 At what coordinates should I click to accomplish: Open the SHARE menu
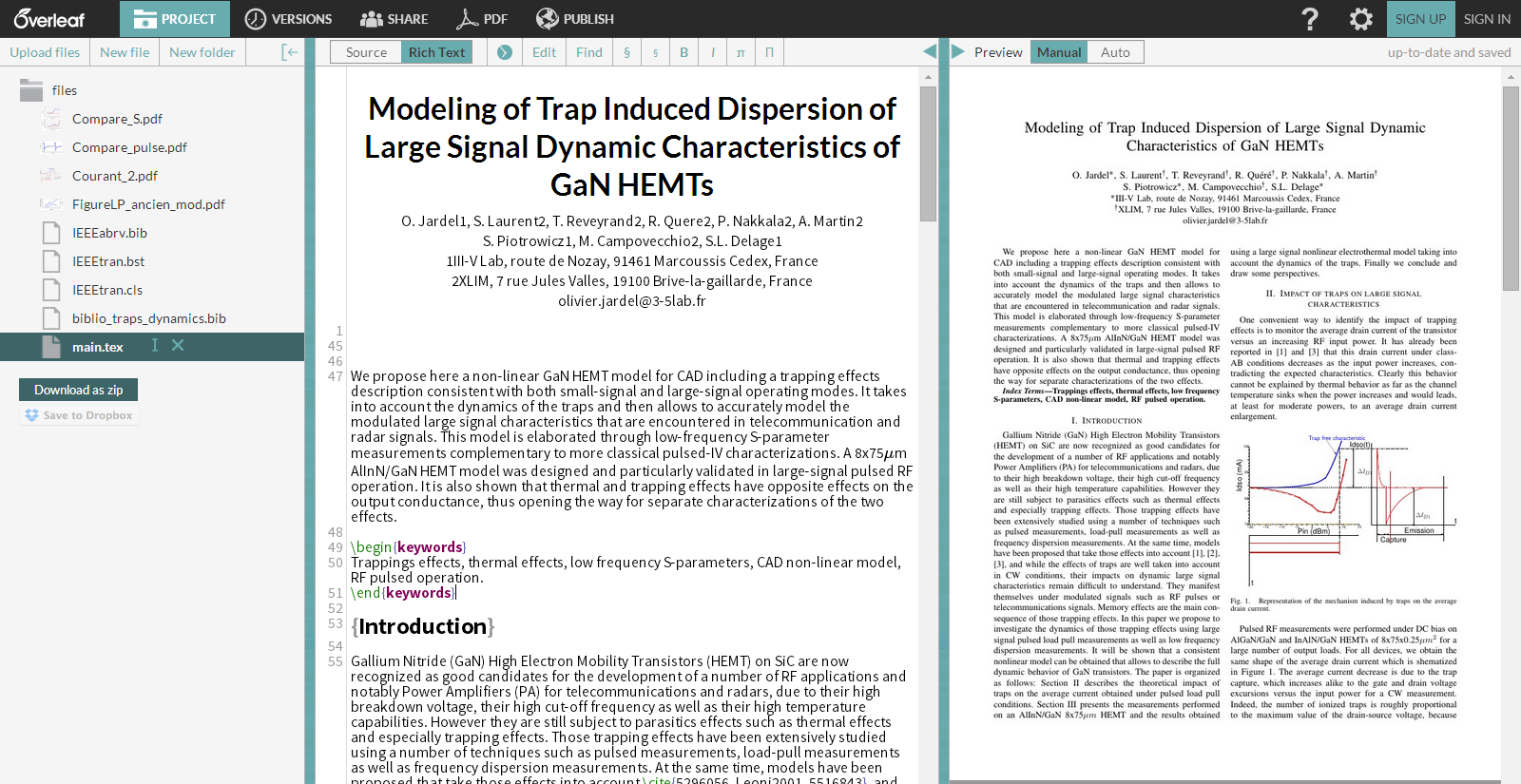pos(395,19)
